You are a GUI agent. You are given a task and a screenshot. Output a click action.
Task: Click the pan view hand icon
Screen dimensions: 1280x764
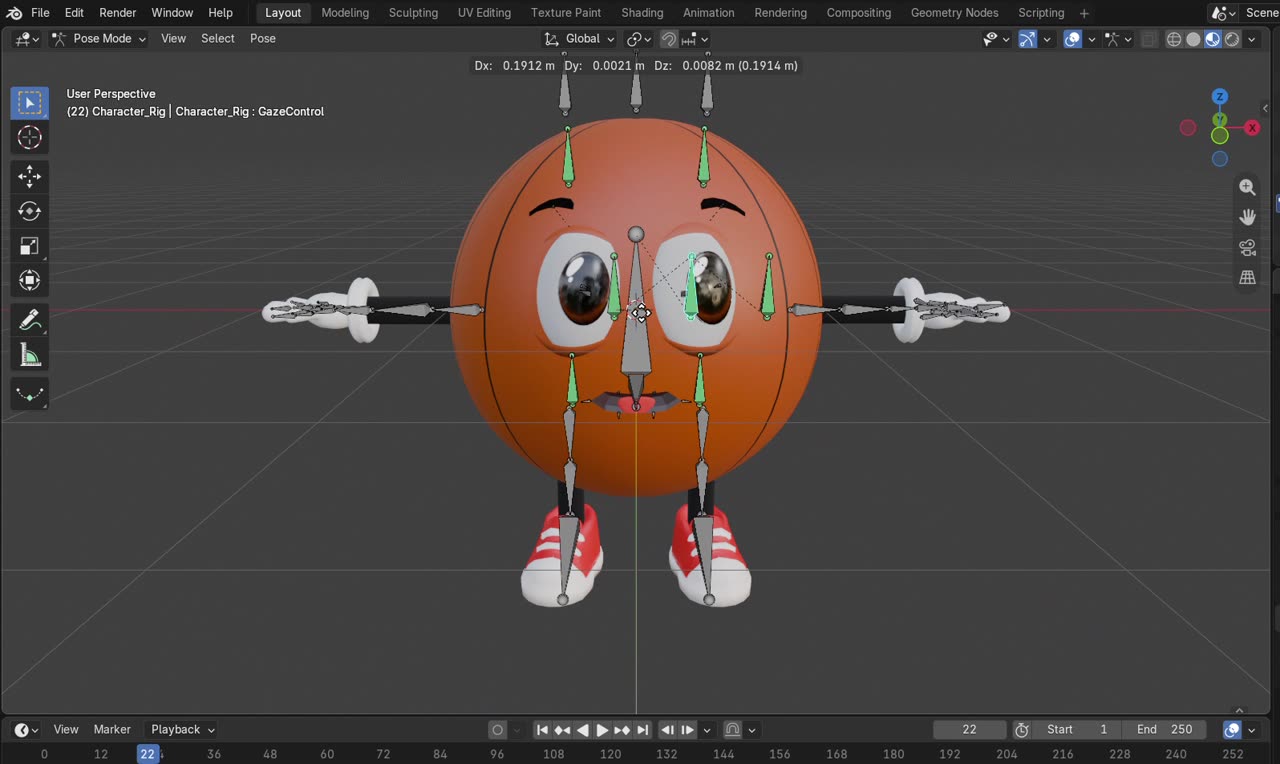tap(1247, 217)
